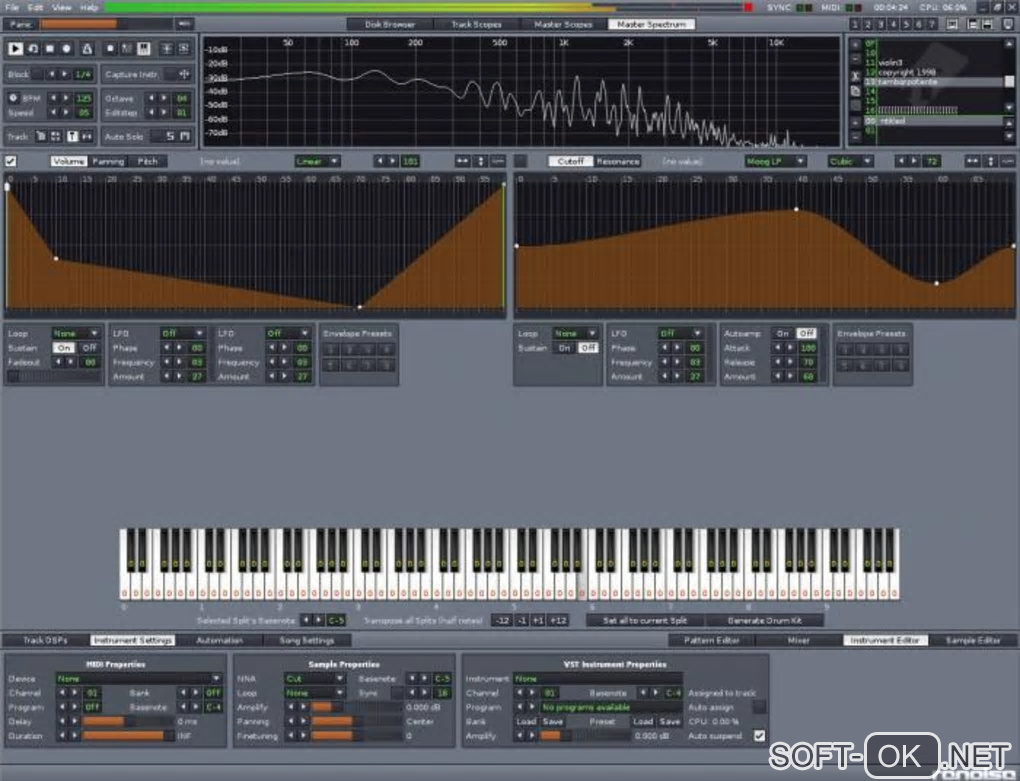
Task: Switch to the Track Scopes tab
Action: [x=476, y=24]
